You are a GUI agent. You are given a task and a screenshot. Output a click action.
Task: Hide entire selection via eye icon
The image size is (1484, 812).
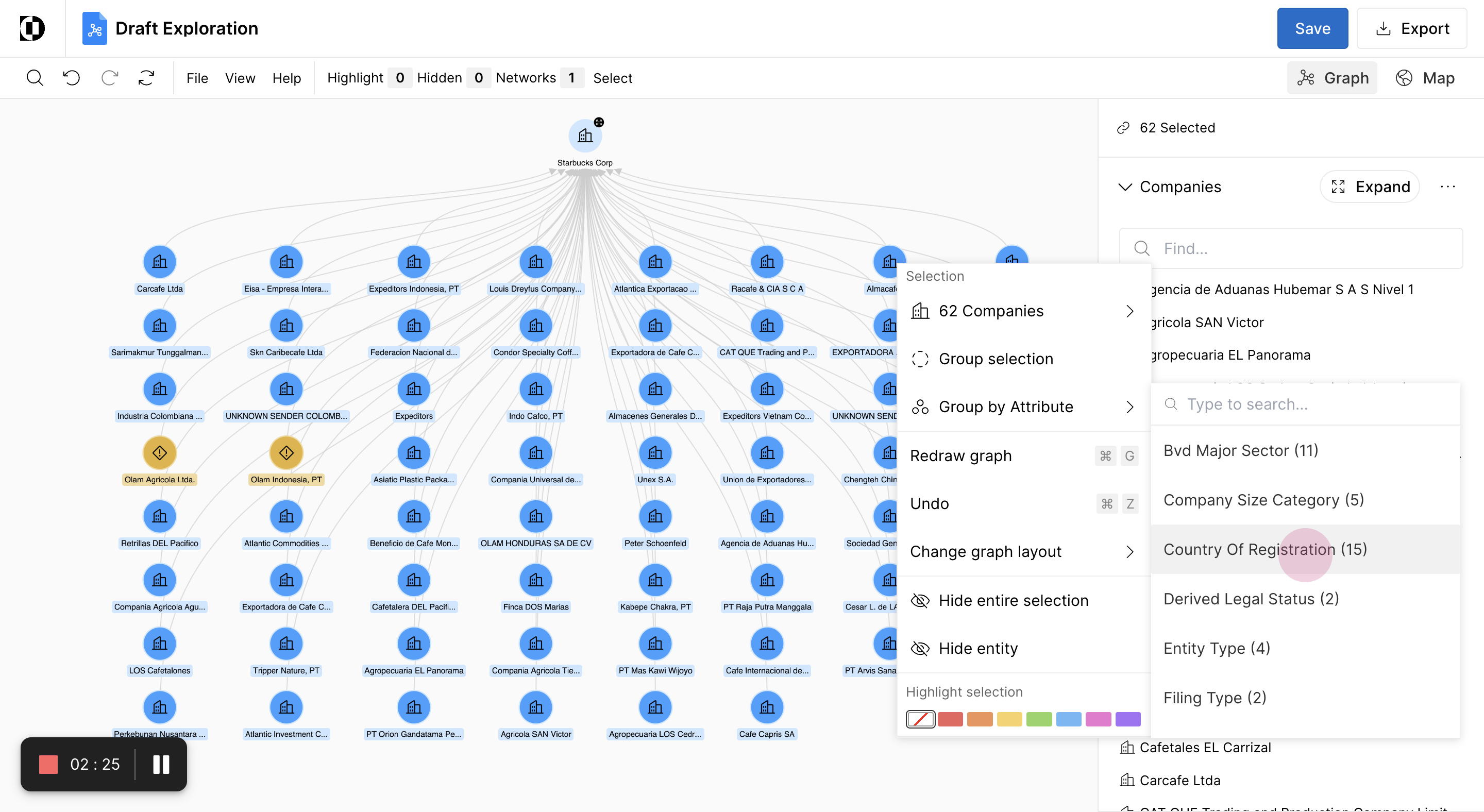[920, 600]
